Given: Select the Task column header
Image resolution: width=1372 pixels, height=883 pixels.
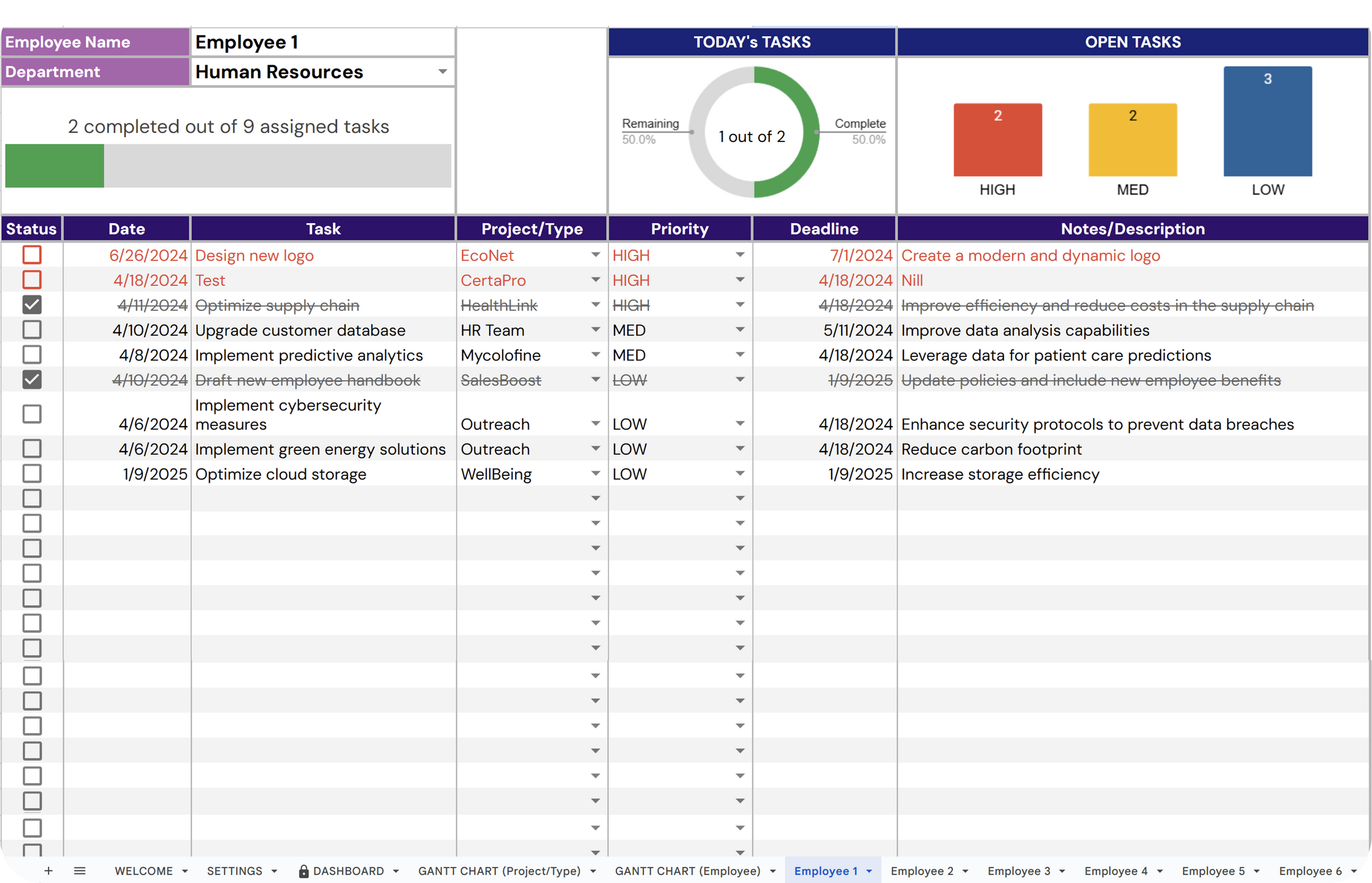Looking at the screenshot, I should point(323,229).
